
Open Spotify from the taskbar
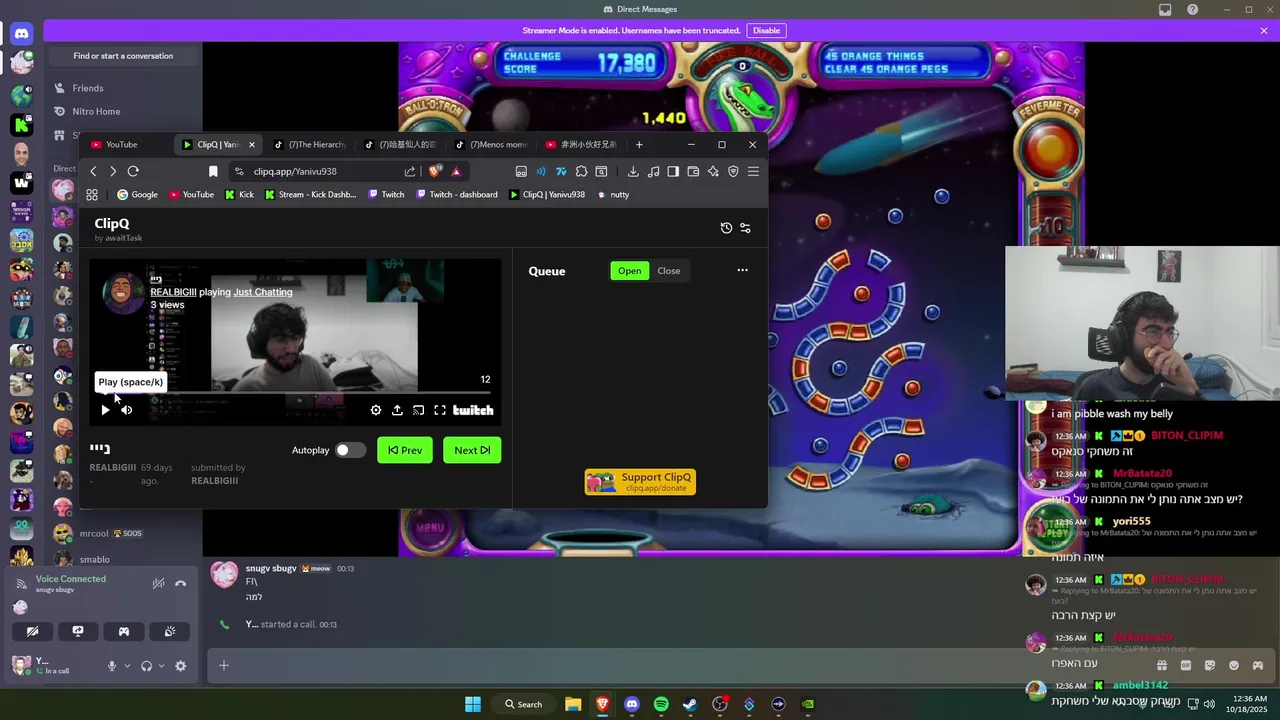click(x=661, y=704)
